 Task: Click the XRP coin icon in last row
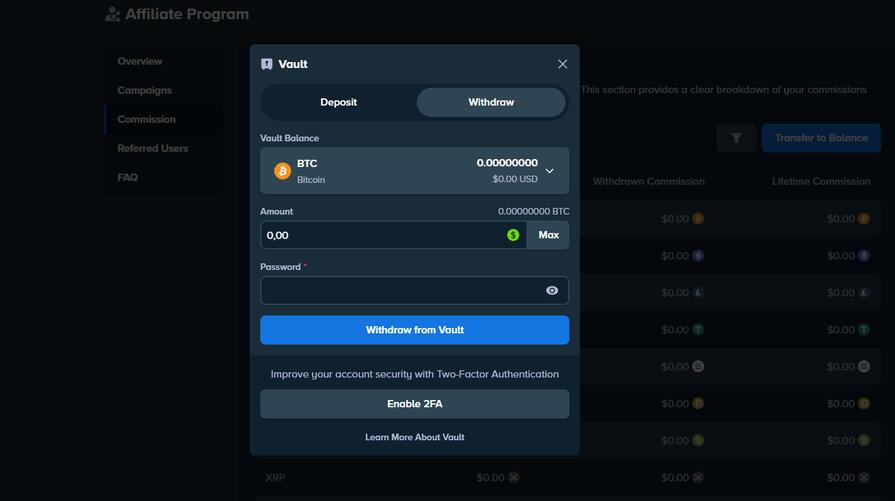click(514, 478)
